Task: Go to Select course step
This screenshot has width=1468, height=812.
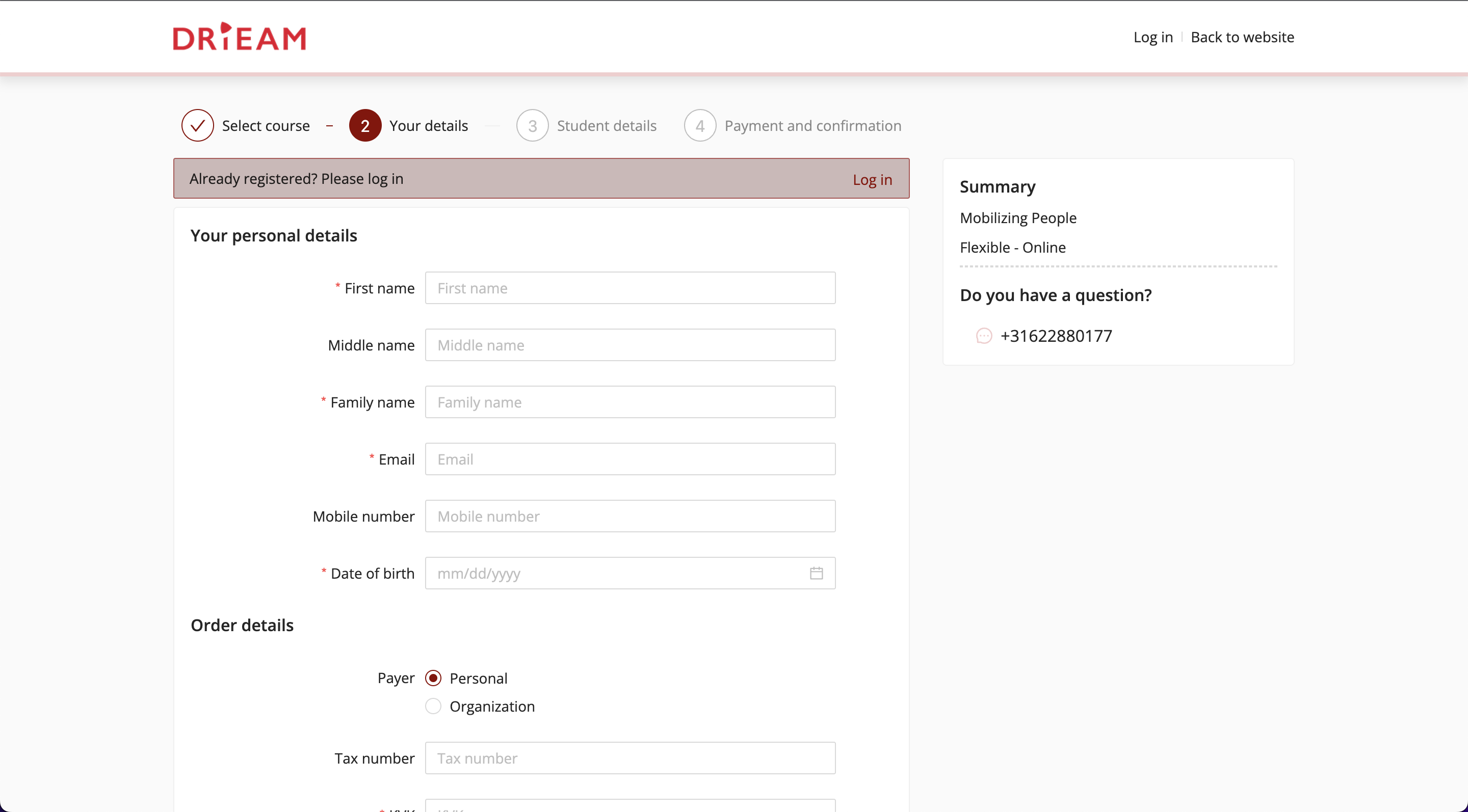Action: (x=266, y=126)
